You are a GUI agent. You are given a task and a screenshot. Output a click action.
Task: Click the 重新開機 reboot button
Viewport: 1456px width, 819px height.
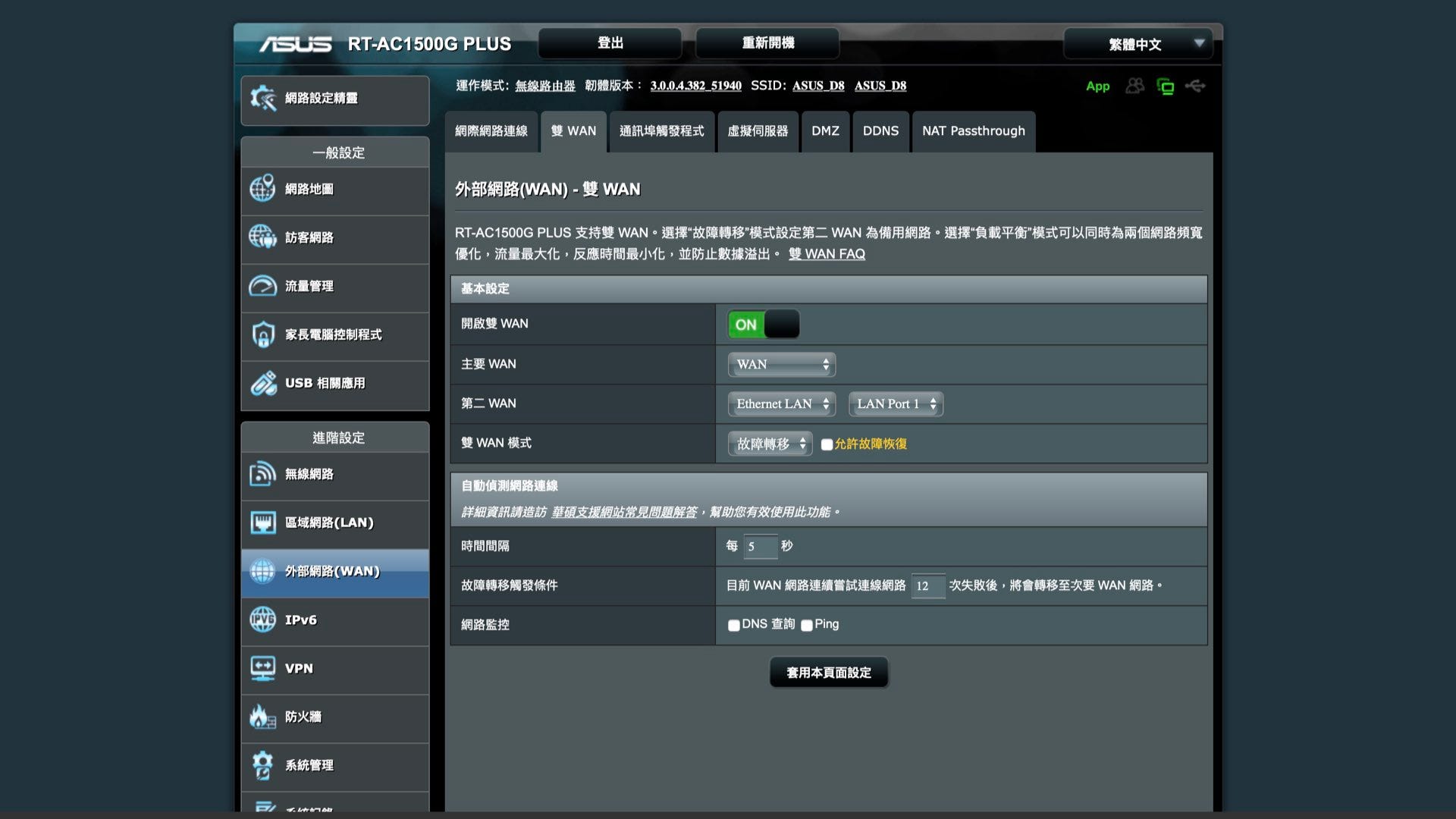tap(767, 43)
